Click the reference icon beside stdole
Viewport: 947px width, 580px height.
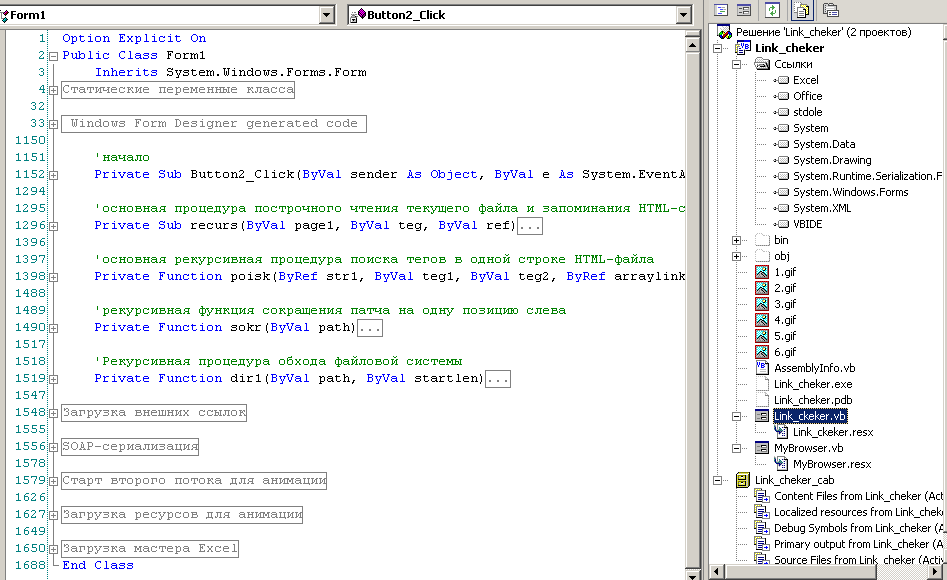click(x=782, y=112)
